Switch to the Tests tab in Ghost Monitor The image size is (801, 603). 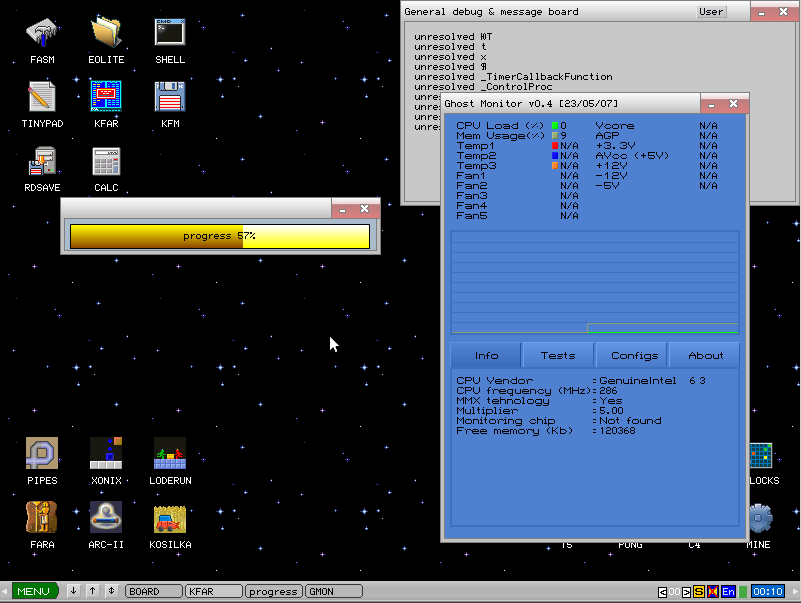(x=557, y=354)
